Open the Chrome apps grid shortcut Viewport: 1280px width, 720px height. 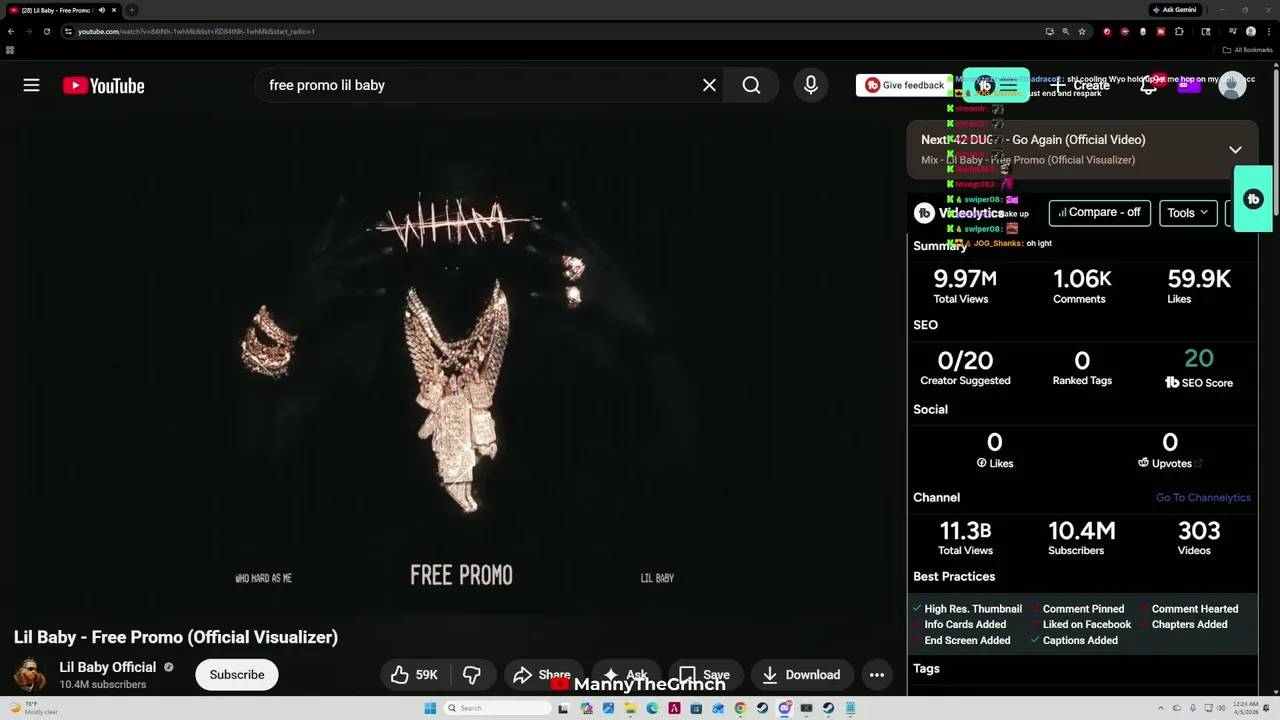pyautogui.click(x=10, y=50)
